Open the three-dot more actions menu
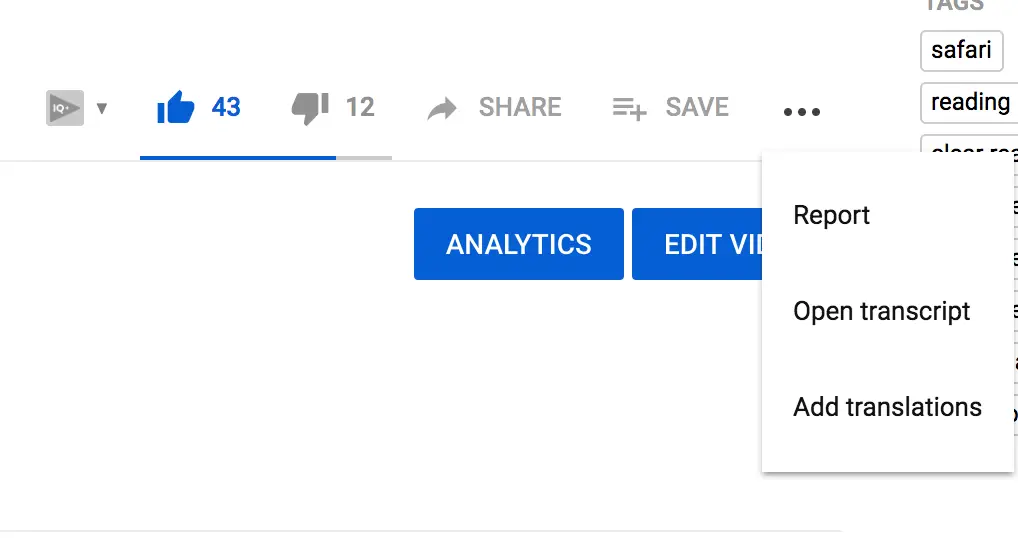Screen dimensions: 1018x538 (x=802, y=112)
